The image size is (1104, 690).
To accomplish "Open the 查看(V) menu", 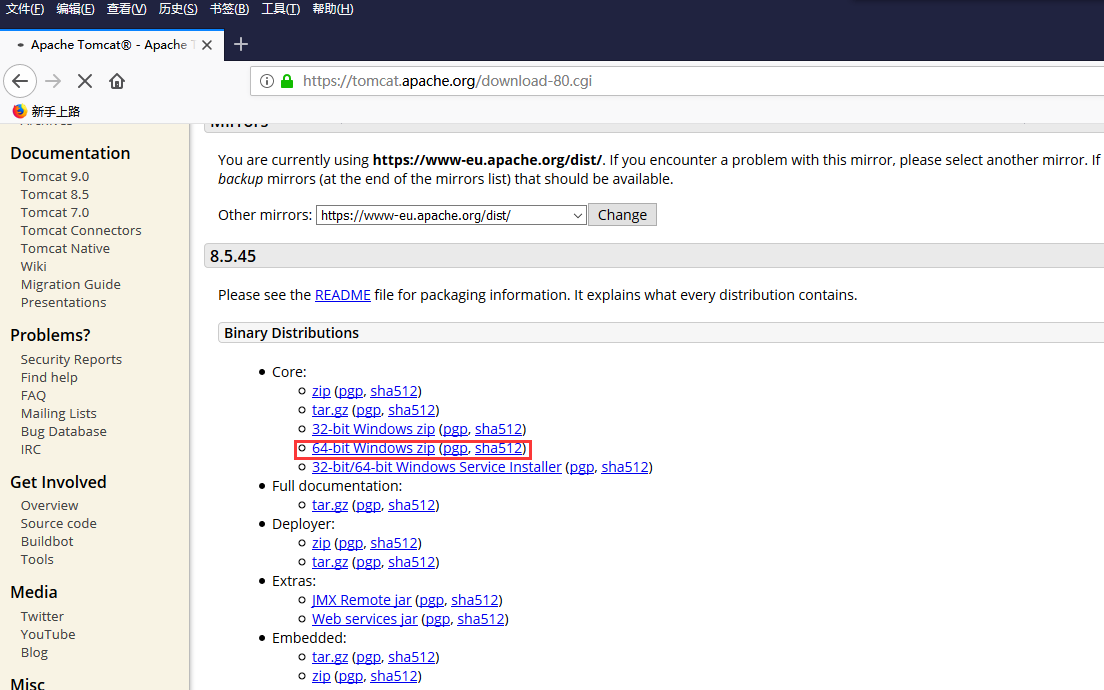I will [x=127, y=8].
